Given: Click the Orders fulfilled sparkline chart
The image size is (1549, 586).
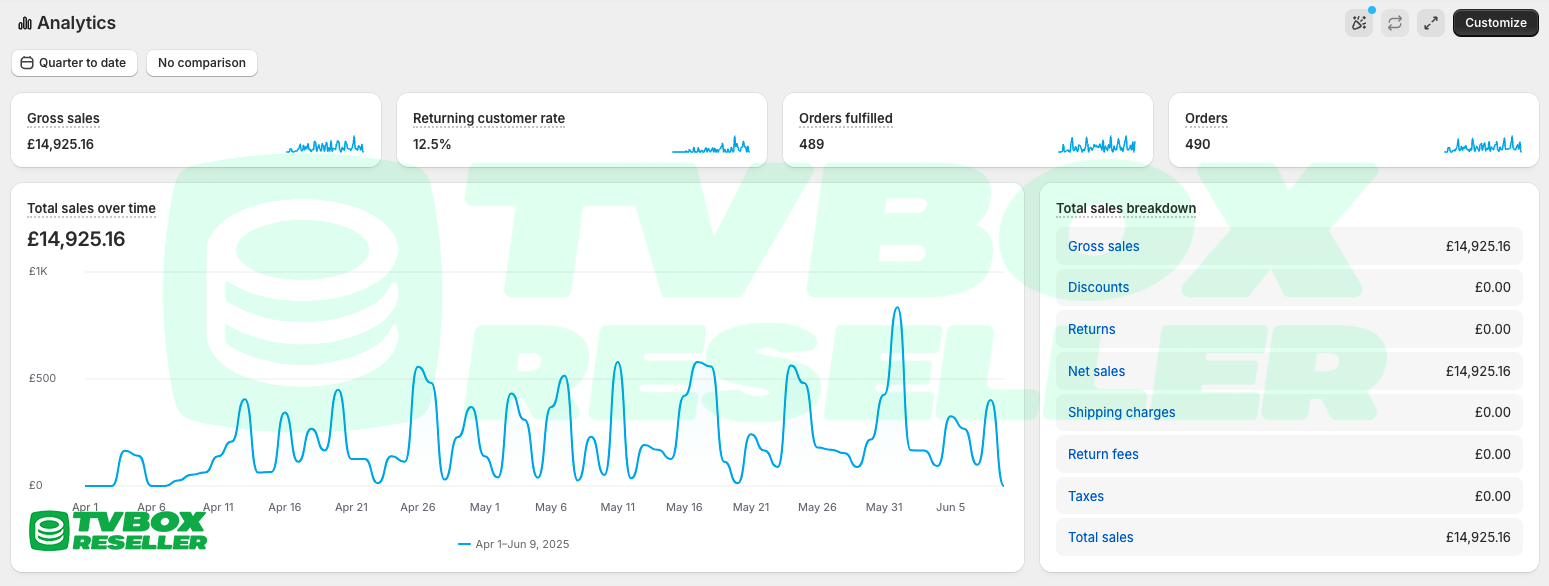Looking at the screenshot, I should [1097, 146].
